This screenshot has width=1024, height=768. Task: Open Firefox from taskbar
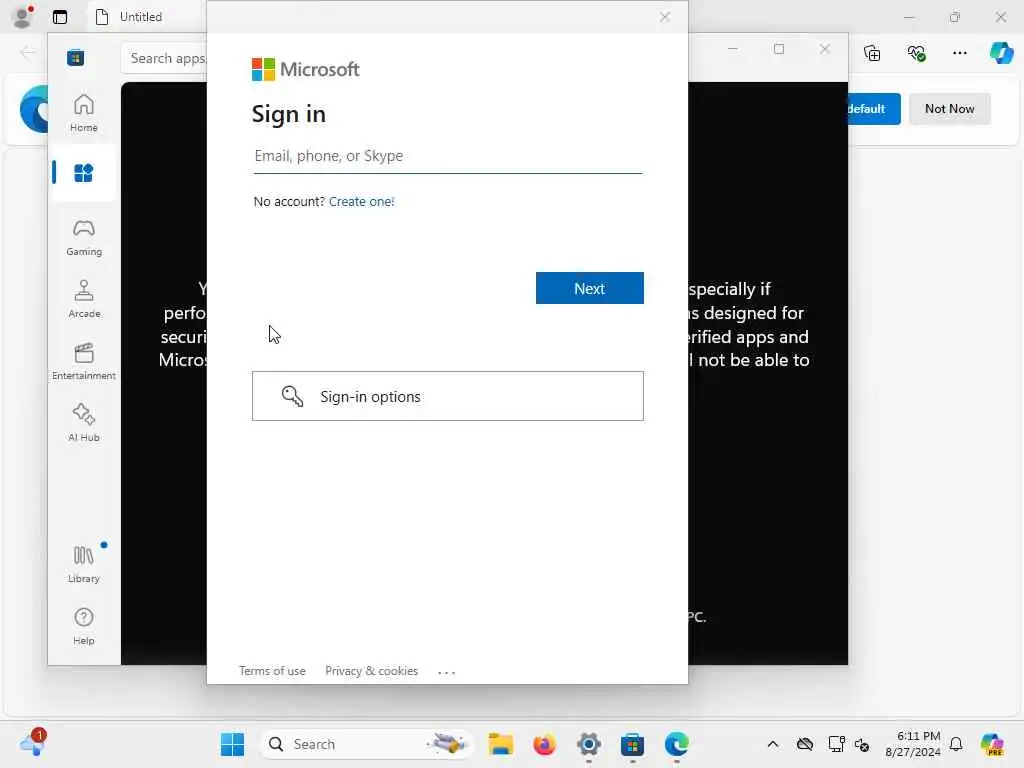[544, 744]
